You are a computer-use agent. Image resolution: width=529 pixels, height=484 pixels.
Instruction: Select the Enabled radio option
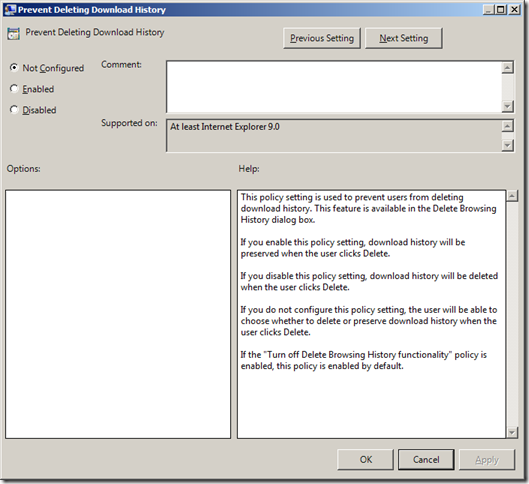[x=14, y=89]
